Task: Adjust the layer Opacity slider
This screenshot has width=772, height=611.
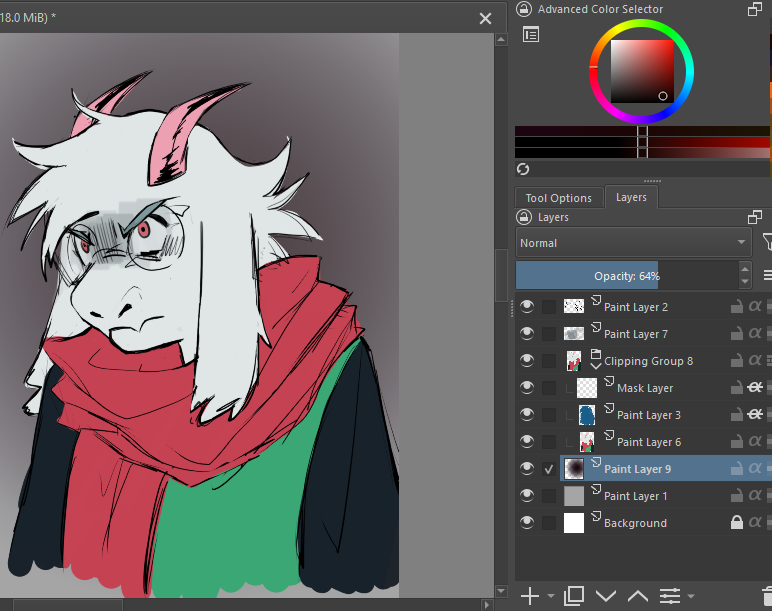Action: pos(627,275)
